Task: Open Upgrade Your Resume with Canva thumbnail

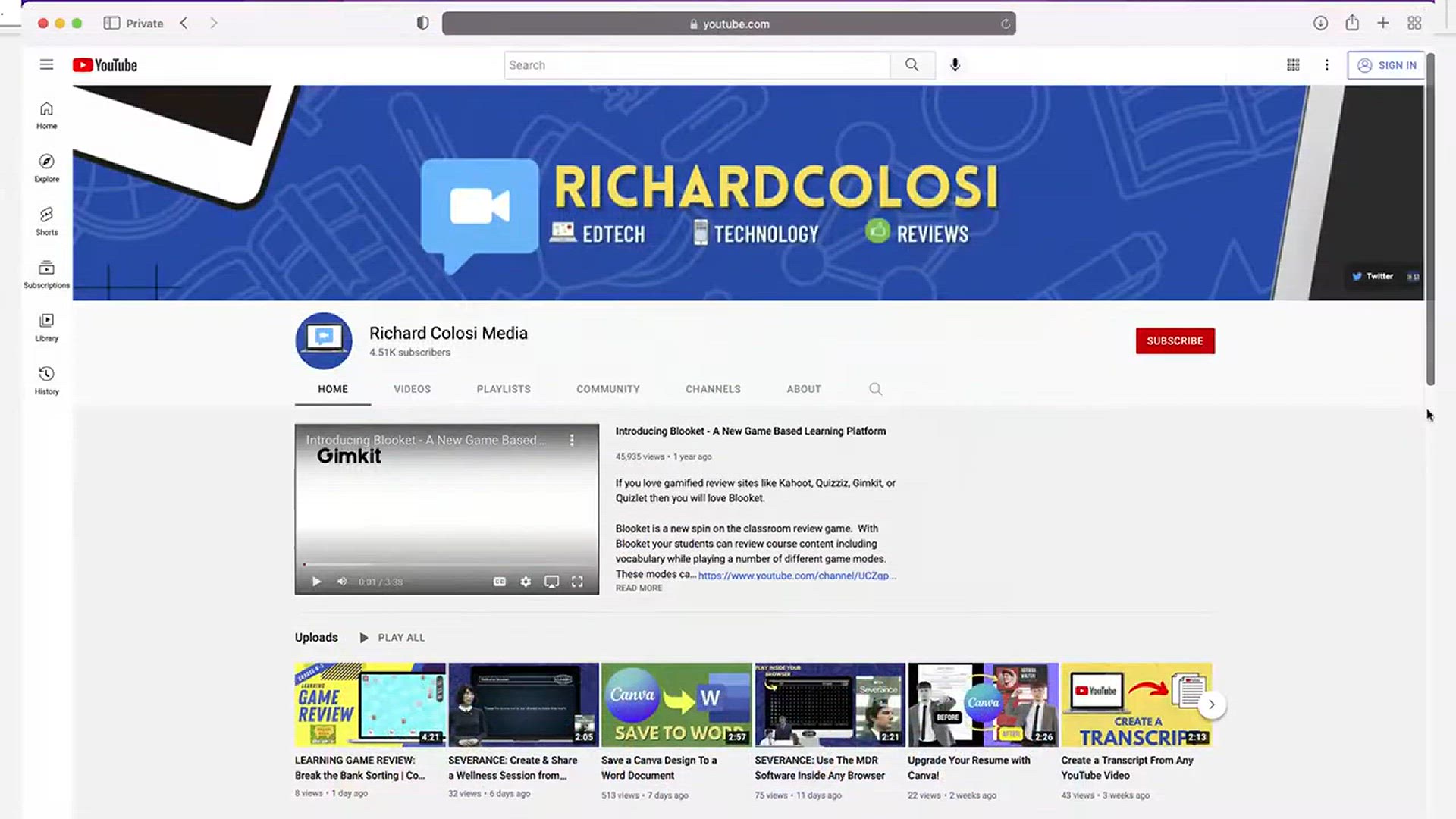Action: (x=983, y=705)
